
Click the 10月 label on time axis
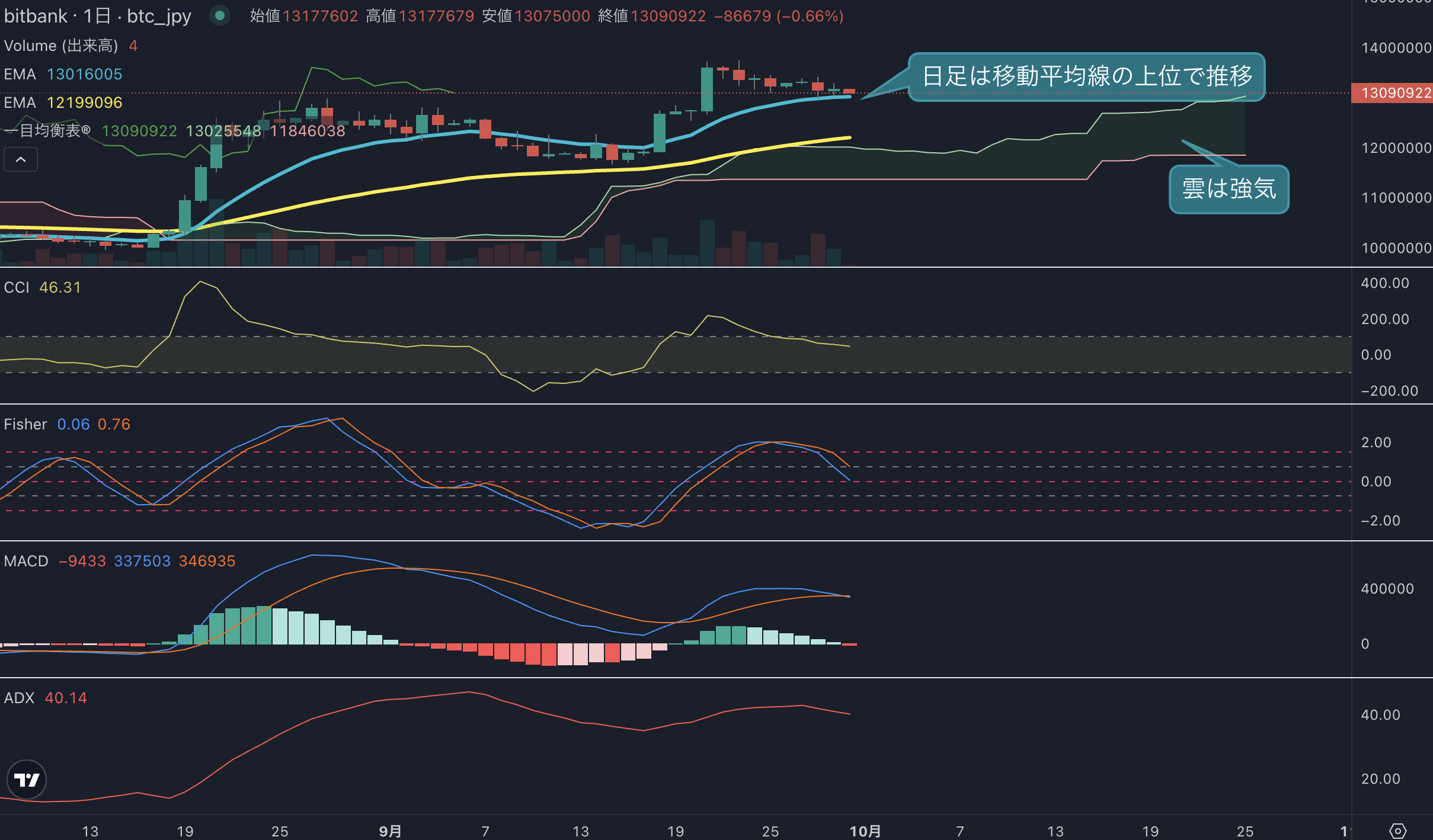tap(865, 831)
